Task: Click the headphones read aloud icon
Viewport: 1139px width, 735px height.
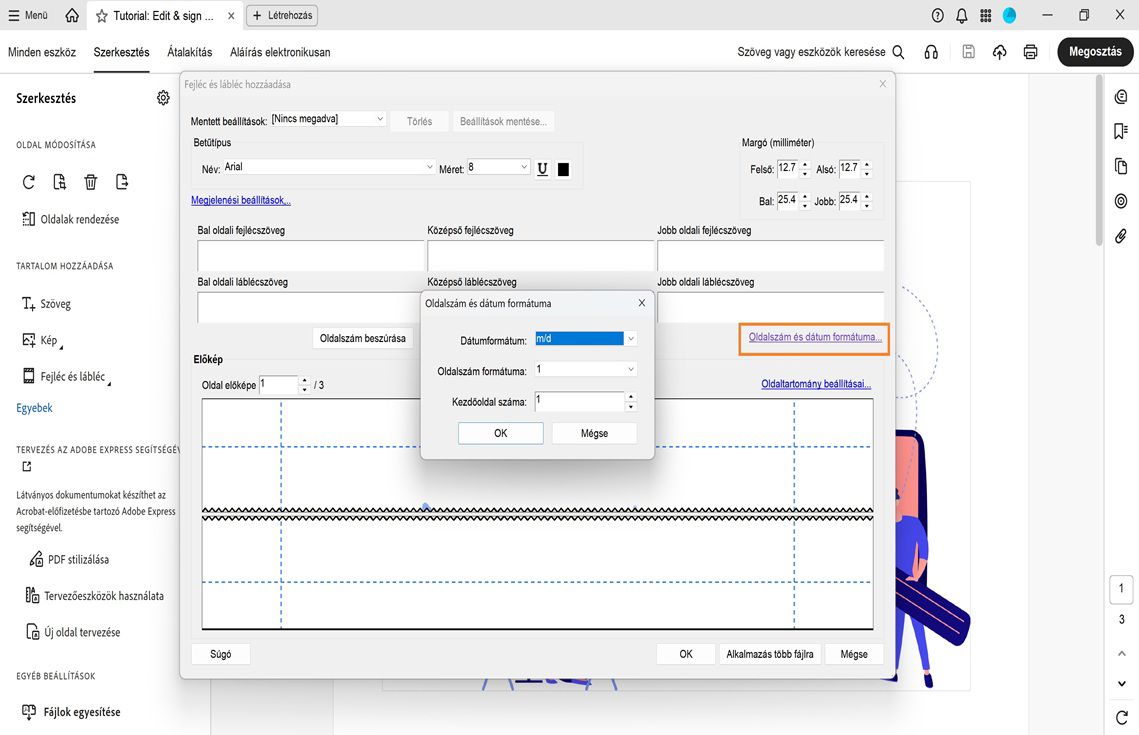Action: pyautogui.click(x=931, y=52)
